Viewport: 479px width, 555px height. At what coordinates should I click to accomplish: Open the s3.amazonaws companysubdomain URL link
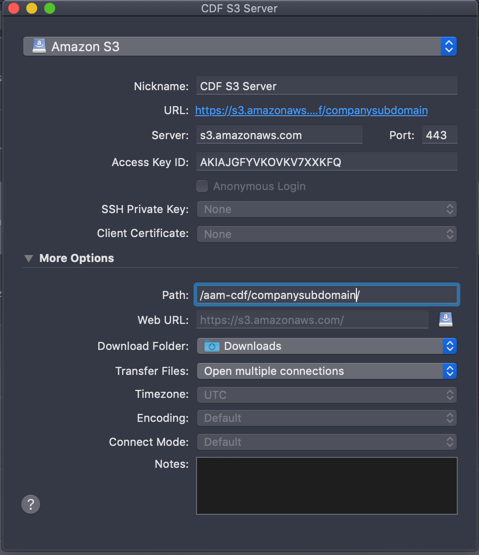pyautogui.click(x=311, y=110)
